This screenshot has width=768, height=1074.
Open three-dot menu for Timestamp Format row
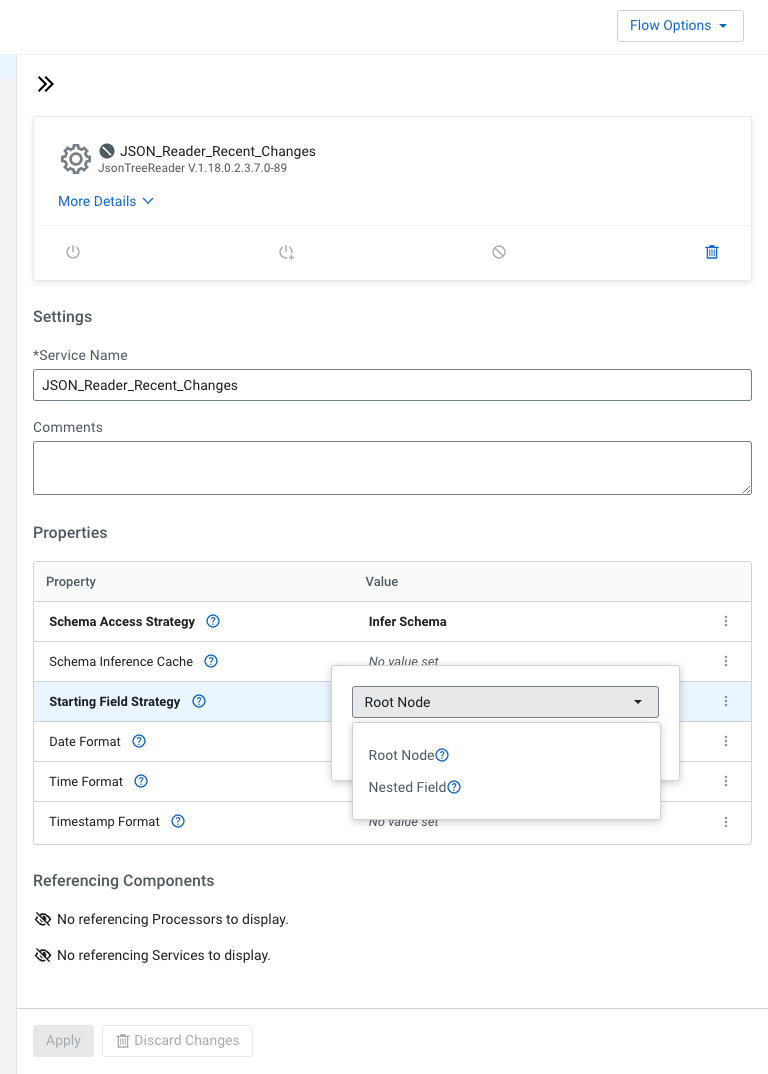tap(726, 821)
